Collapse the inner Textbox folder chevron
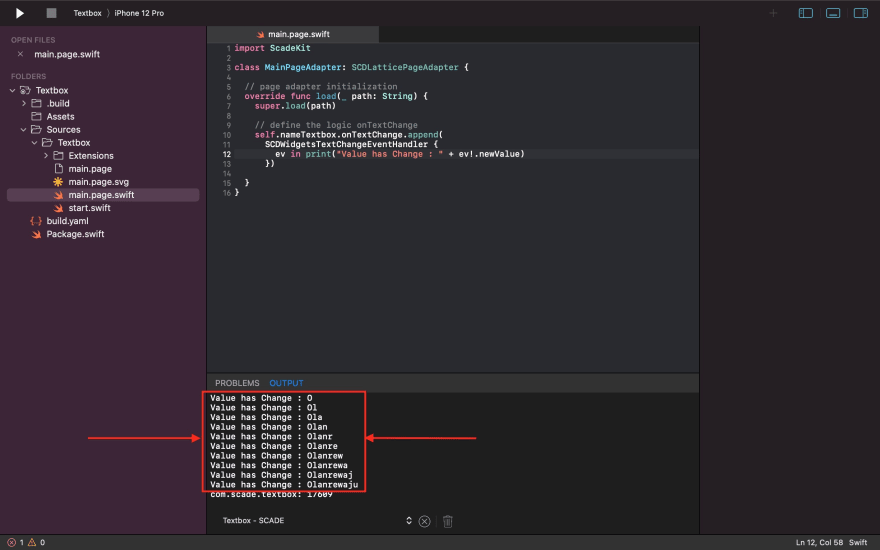880x550 pixels. 35,143
